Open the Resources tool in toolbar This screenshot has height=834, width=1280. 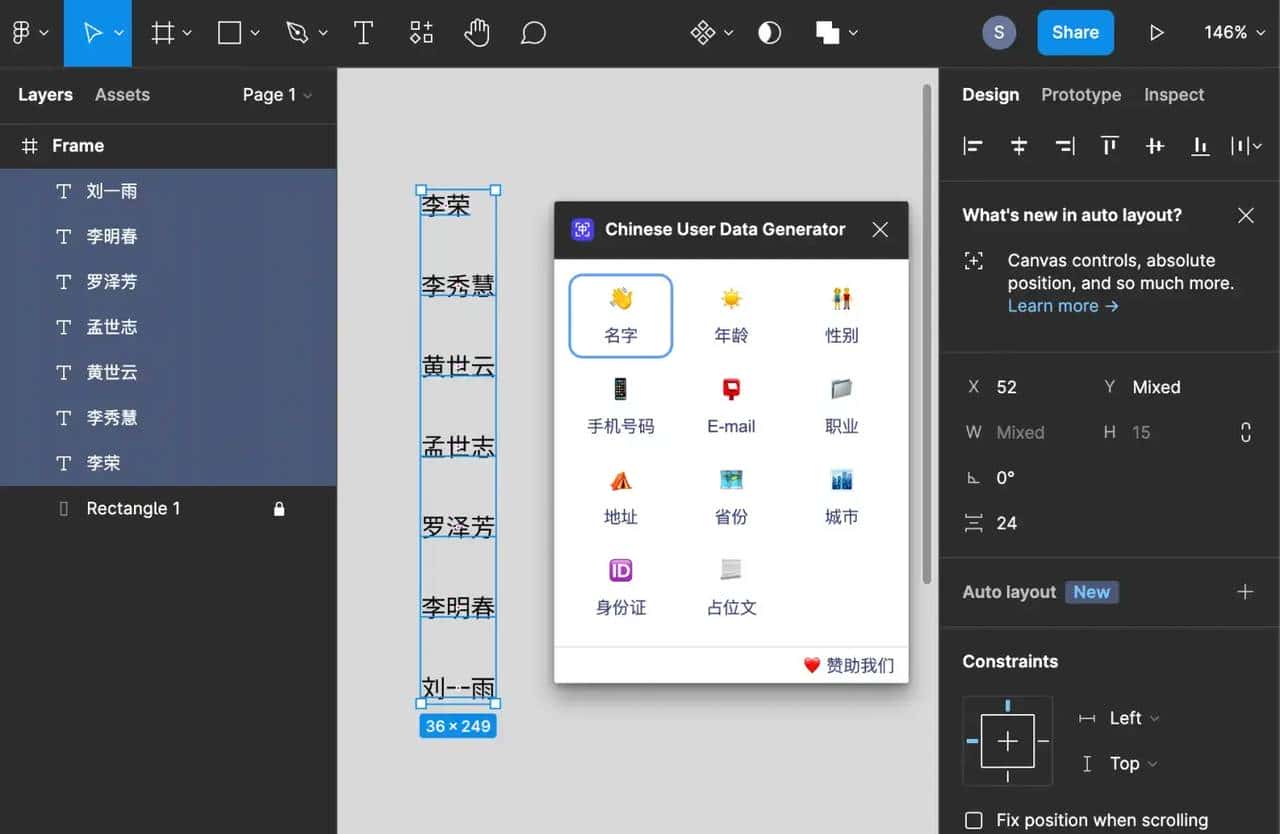(421, 33)
